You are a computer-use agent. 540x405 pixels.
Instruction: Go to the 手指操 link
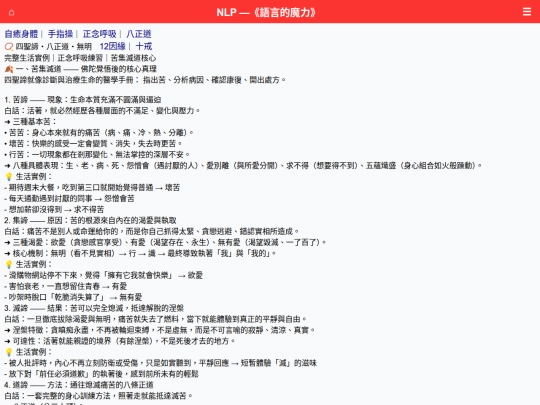coord(60,34)
